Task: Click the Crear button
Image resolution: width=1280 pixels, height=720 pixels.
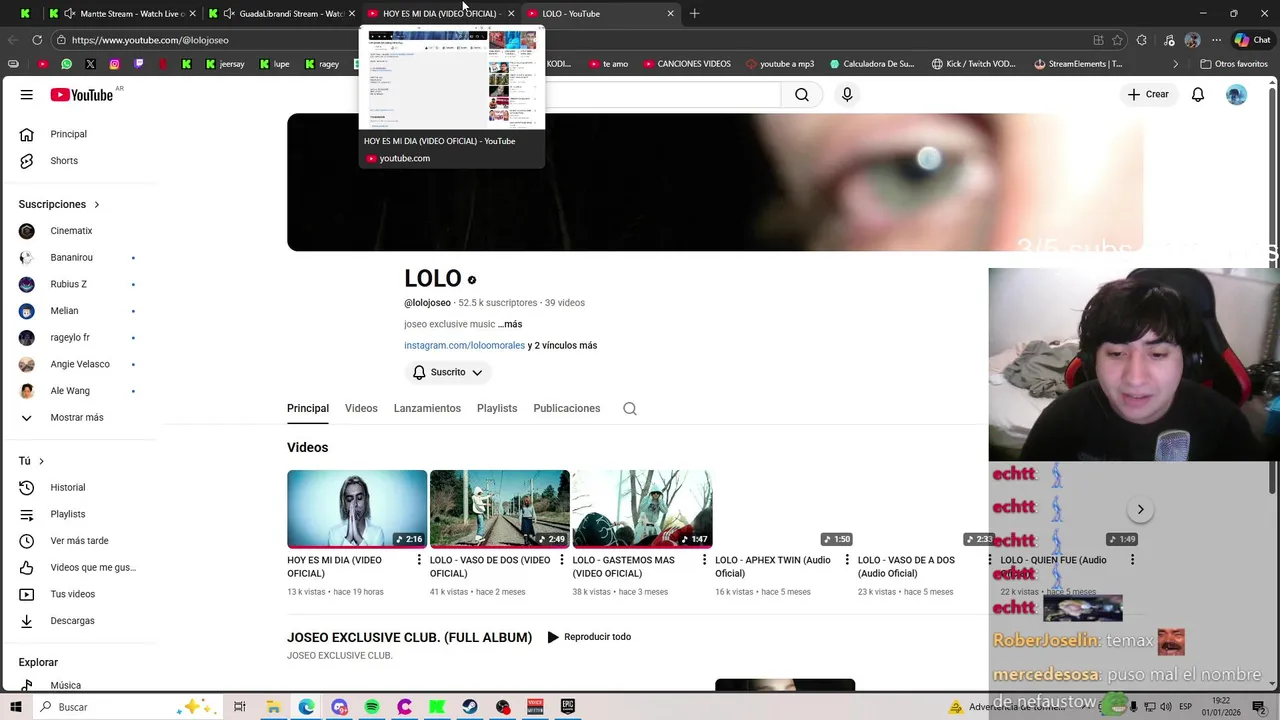Action: (1148, 94)
